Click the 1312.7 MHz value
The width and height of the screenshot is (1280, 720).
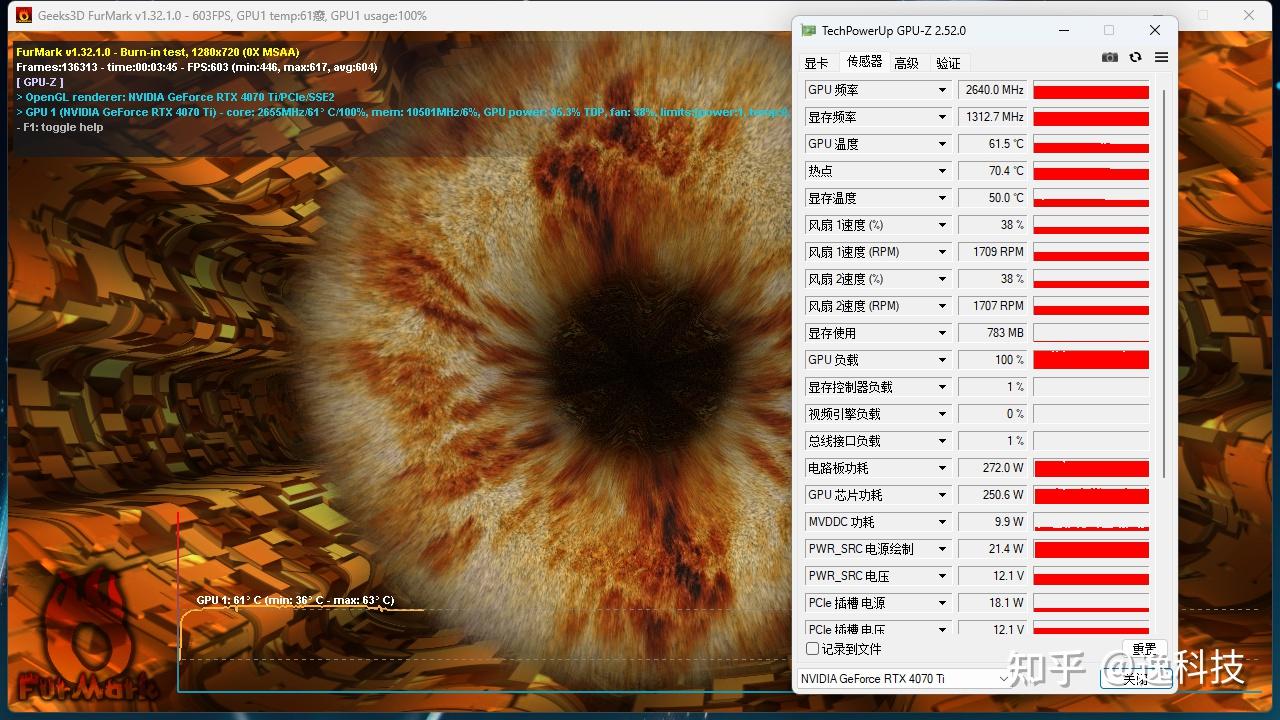993,117
